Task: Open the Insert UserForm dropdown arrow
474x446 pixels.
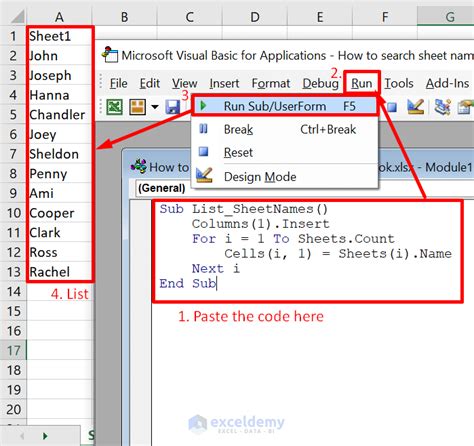Action: [155, 107]
